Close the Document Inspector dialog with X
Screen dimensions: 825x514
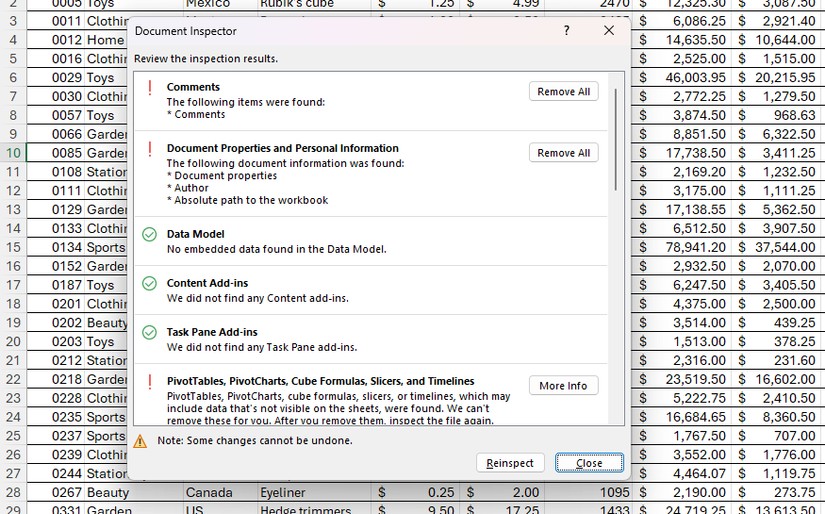609,31
